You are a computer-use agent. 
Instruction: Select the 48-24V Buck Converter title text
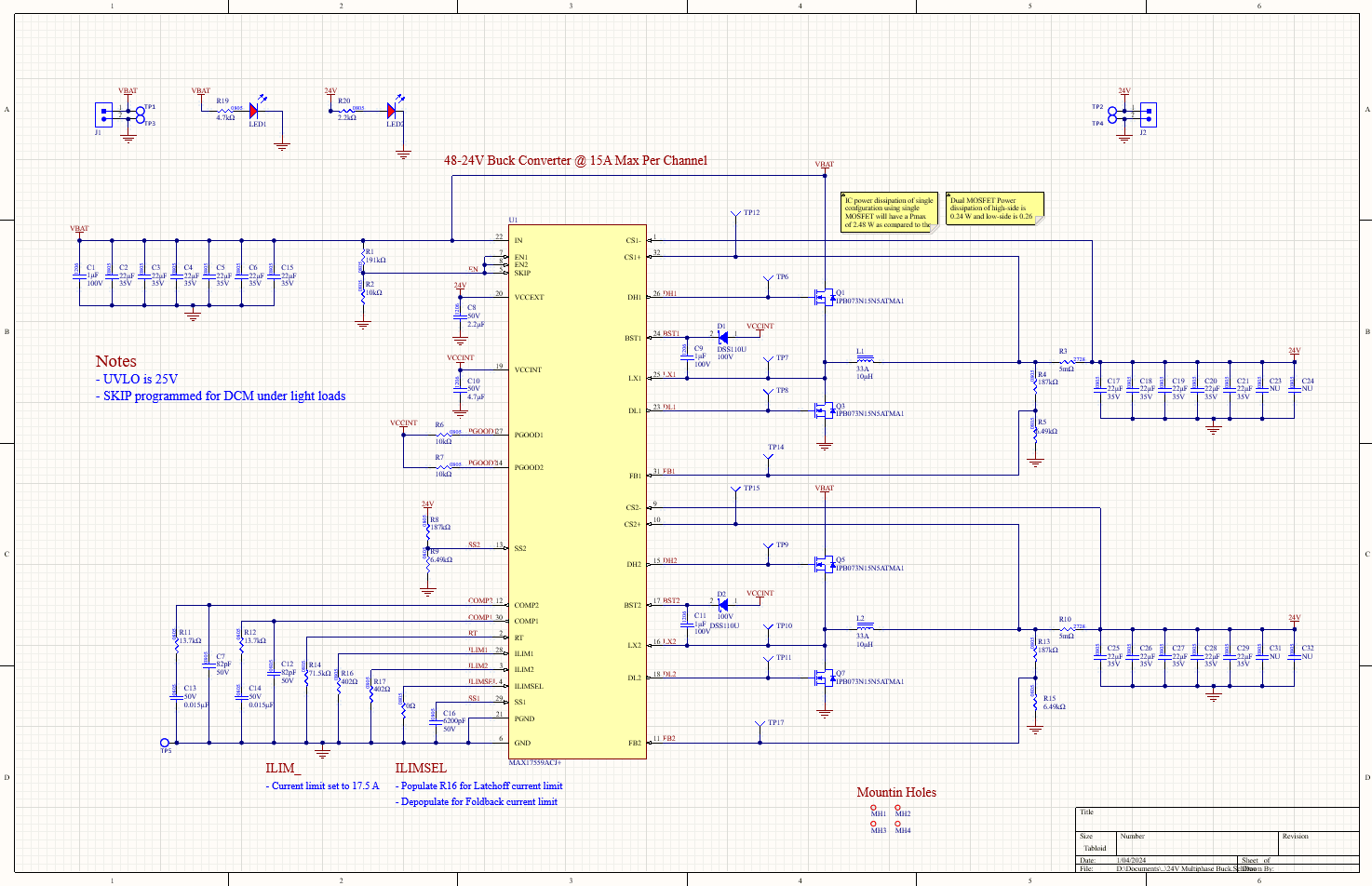pyautogui.click(x=575, y=160)
